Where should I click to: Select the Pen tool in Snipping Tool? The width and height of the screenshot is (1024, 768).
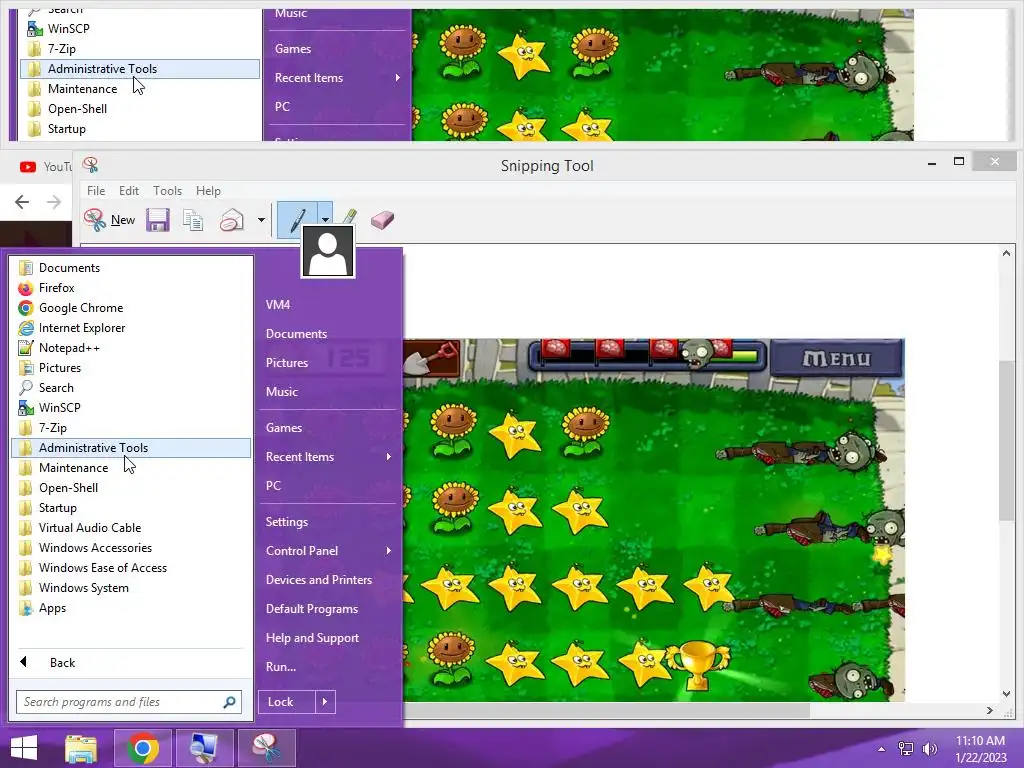click(x=297, y=220)
